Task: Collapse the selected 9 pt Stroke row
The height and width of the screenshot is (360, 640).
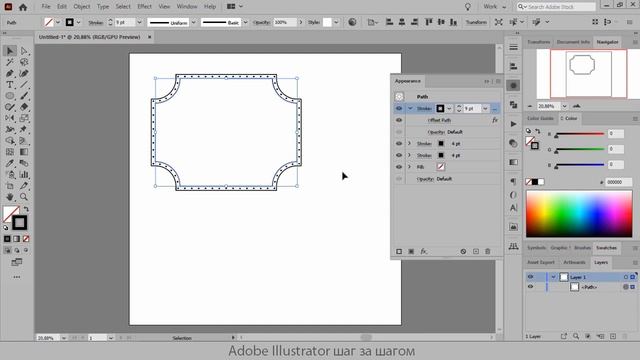Action: tap(410, 109)
